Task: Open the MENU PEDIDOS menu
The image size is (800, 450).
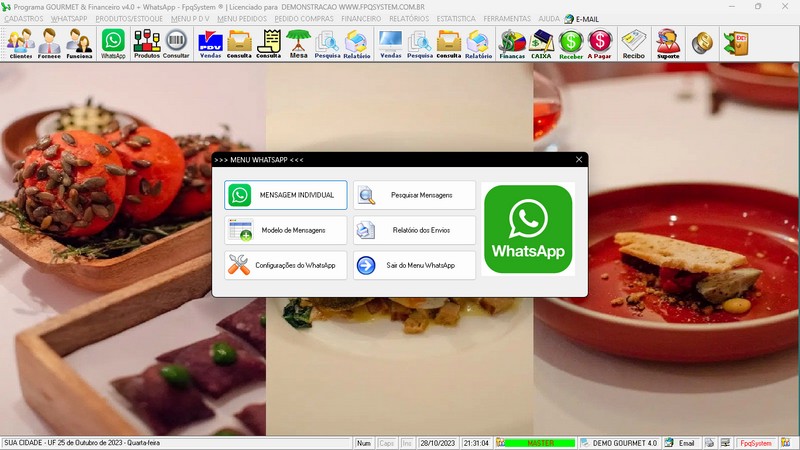Action: 242,19
